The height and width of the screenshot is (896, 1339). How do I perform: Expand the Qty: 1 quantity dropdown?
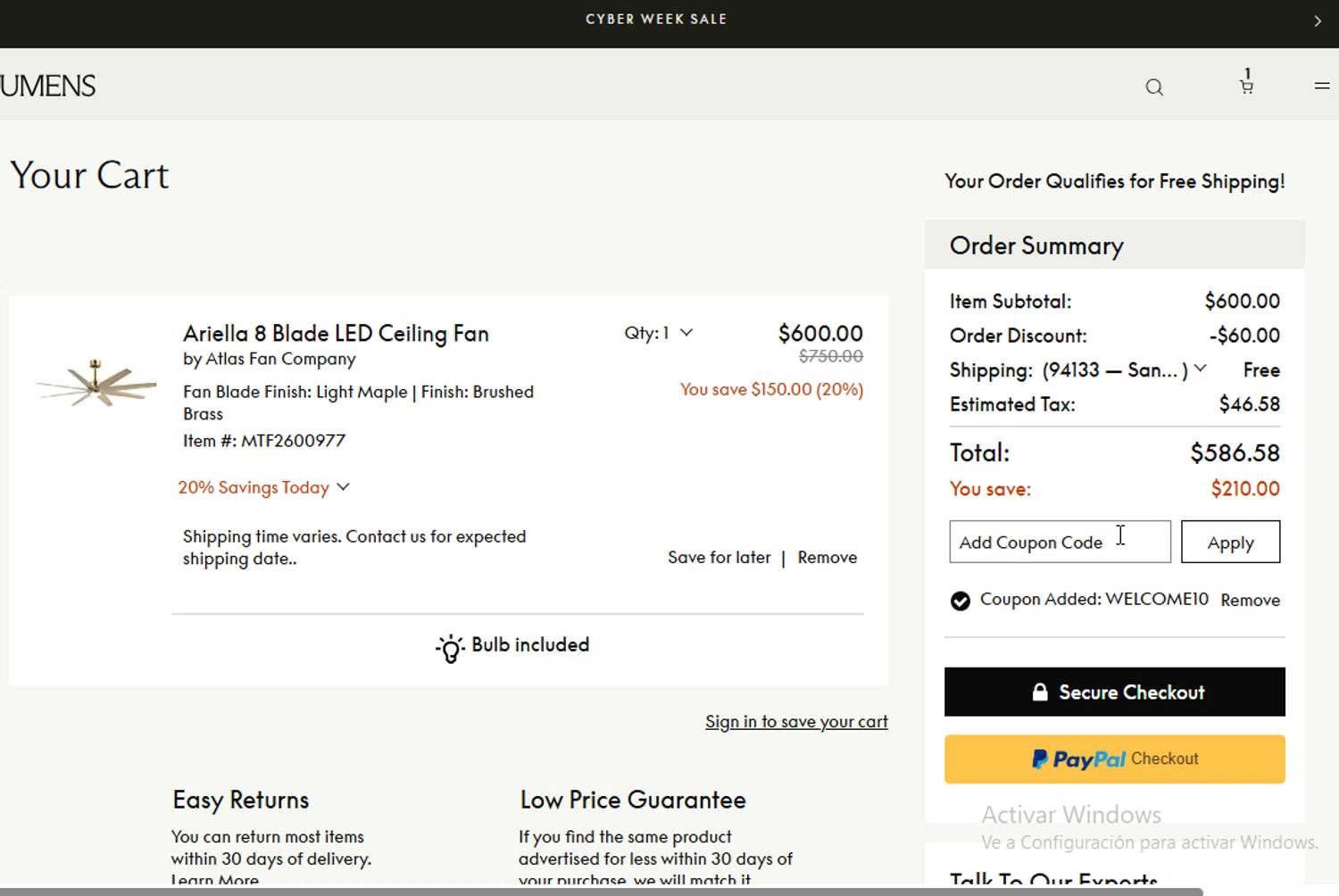pyautogui.click(x=659, y=333)
